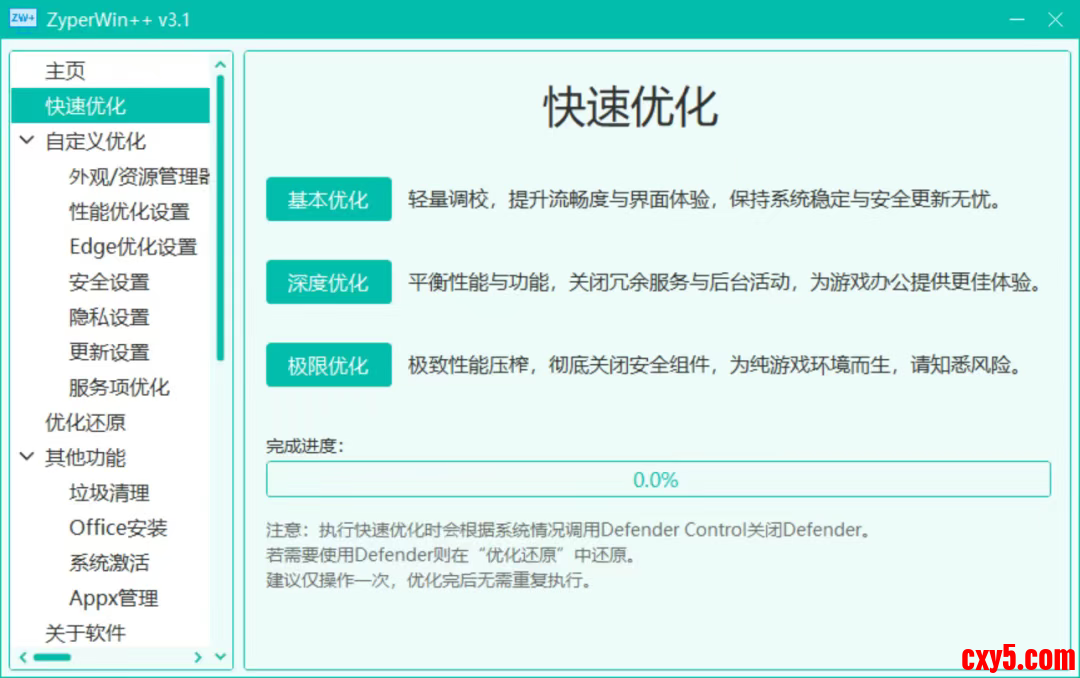
Task: Click the sidebar scroll-down arrow
Action: click(220, 657)
